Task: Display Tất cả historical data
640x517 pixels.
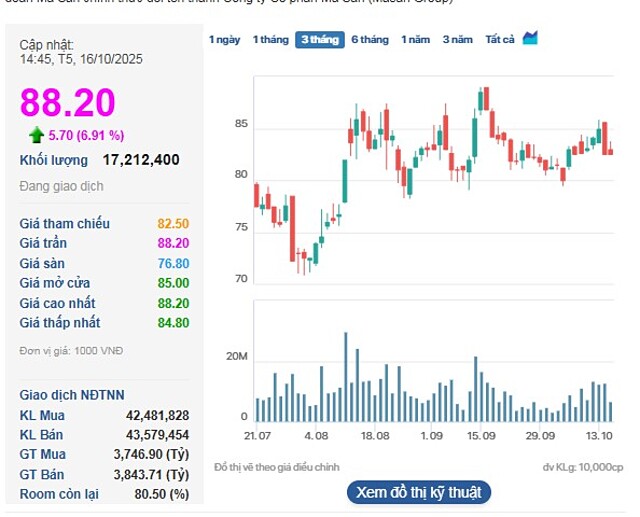Action: (500, 39)
